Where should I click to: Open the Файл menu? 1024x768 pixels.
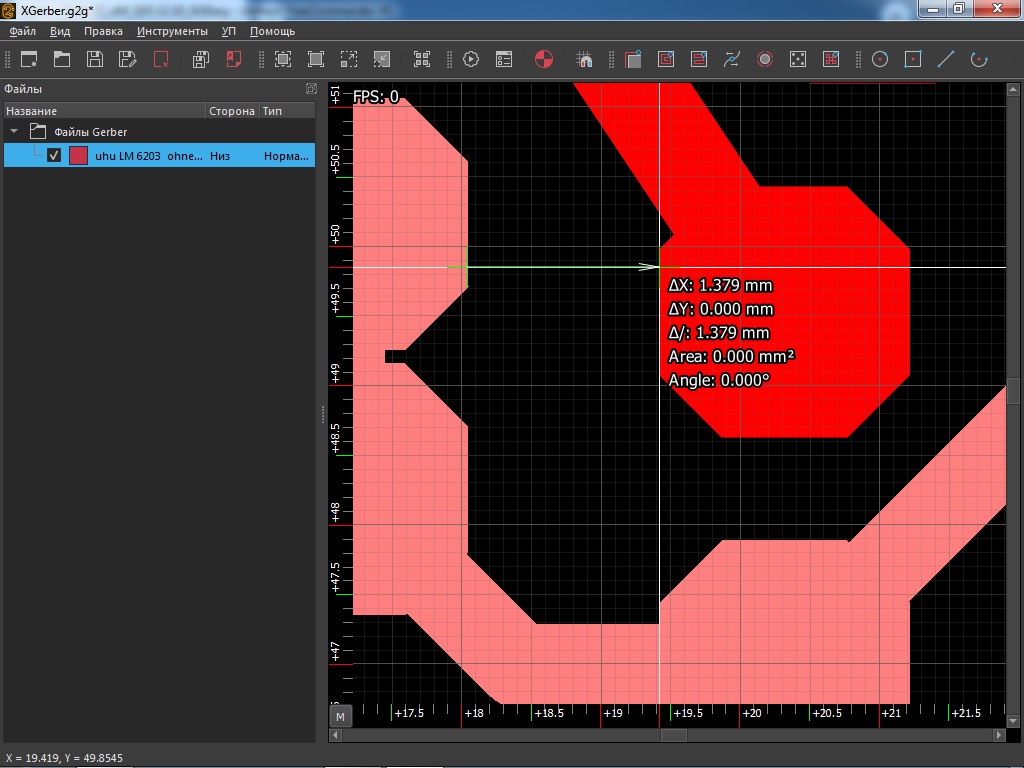point(23,31)
